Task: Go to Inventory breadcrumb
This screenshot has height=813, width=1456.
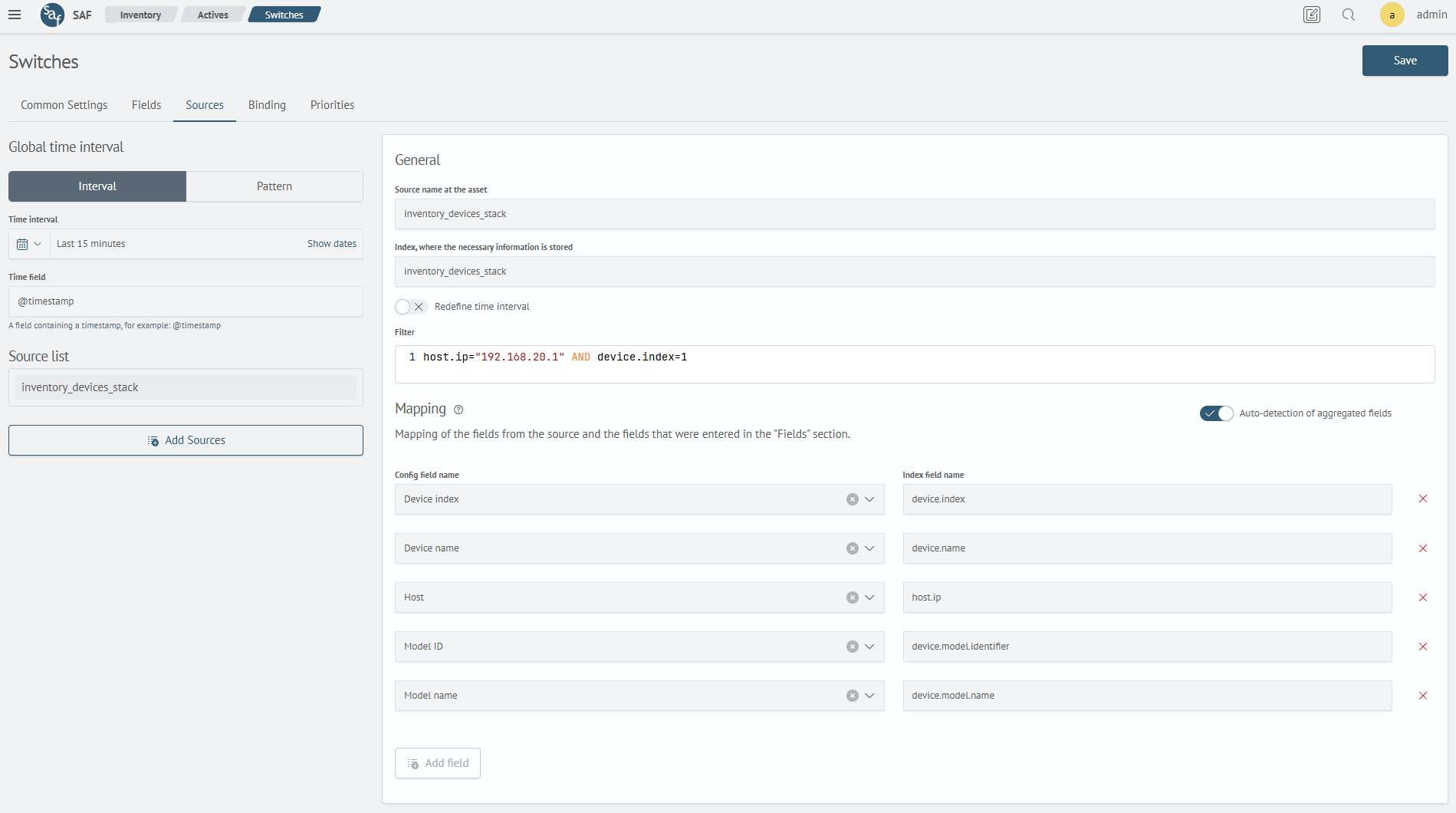Action: coord(140,15)
